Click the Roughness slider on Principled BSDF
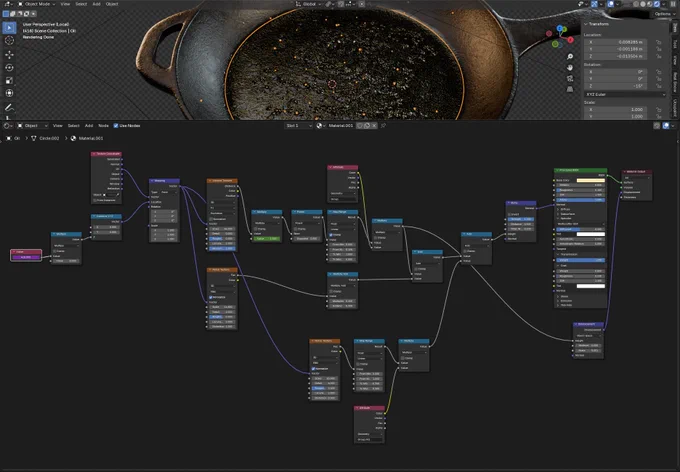The image size is (680, 472). 580,190
